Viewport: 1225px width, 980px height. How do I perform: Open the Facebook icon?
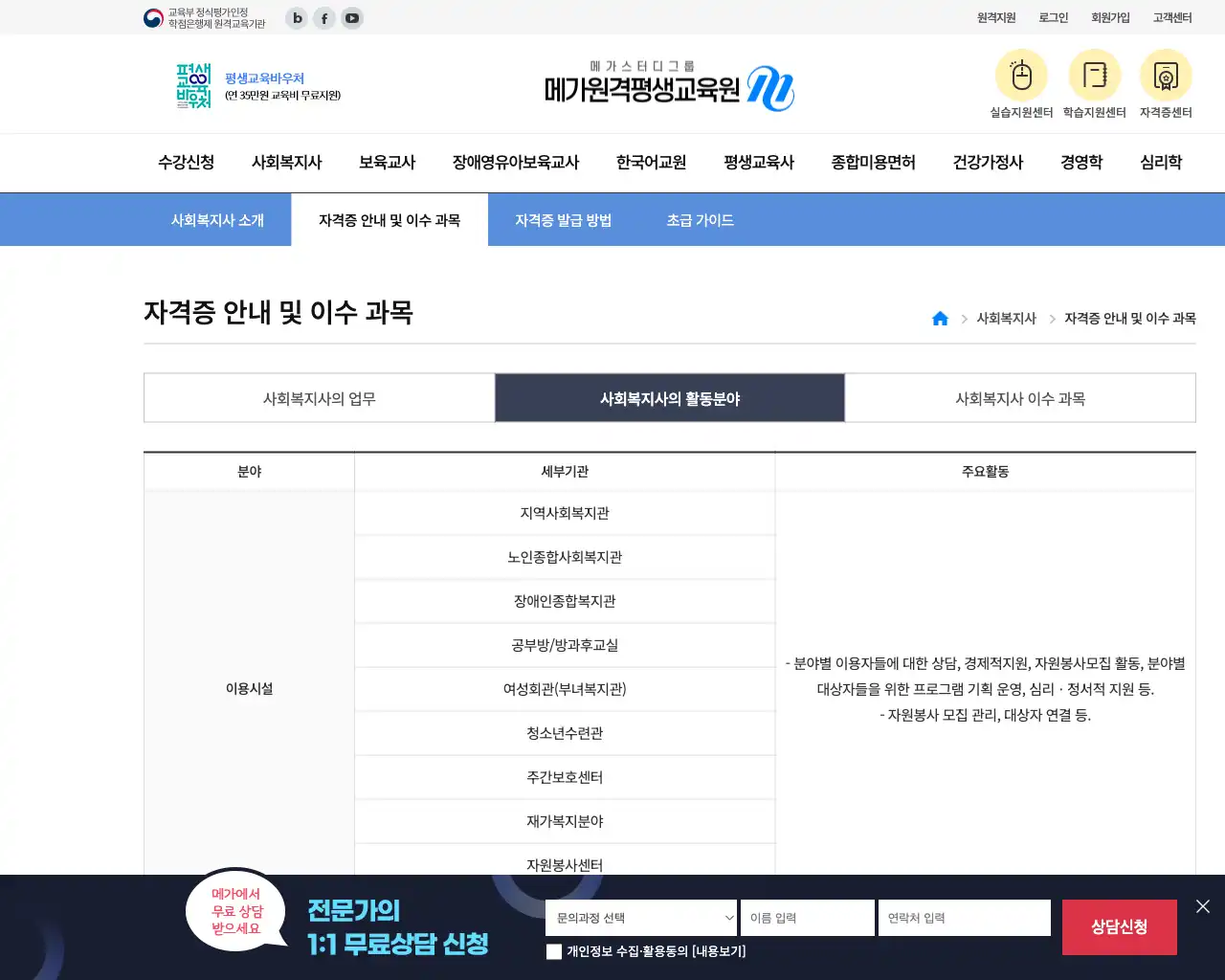pyautogui.click(x=323, y=18)
